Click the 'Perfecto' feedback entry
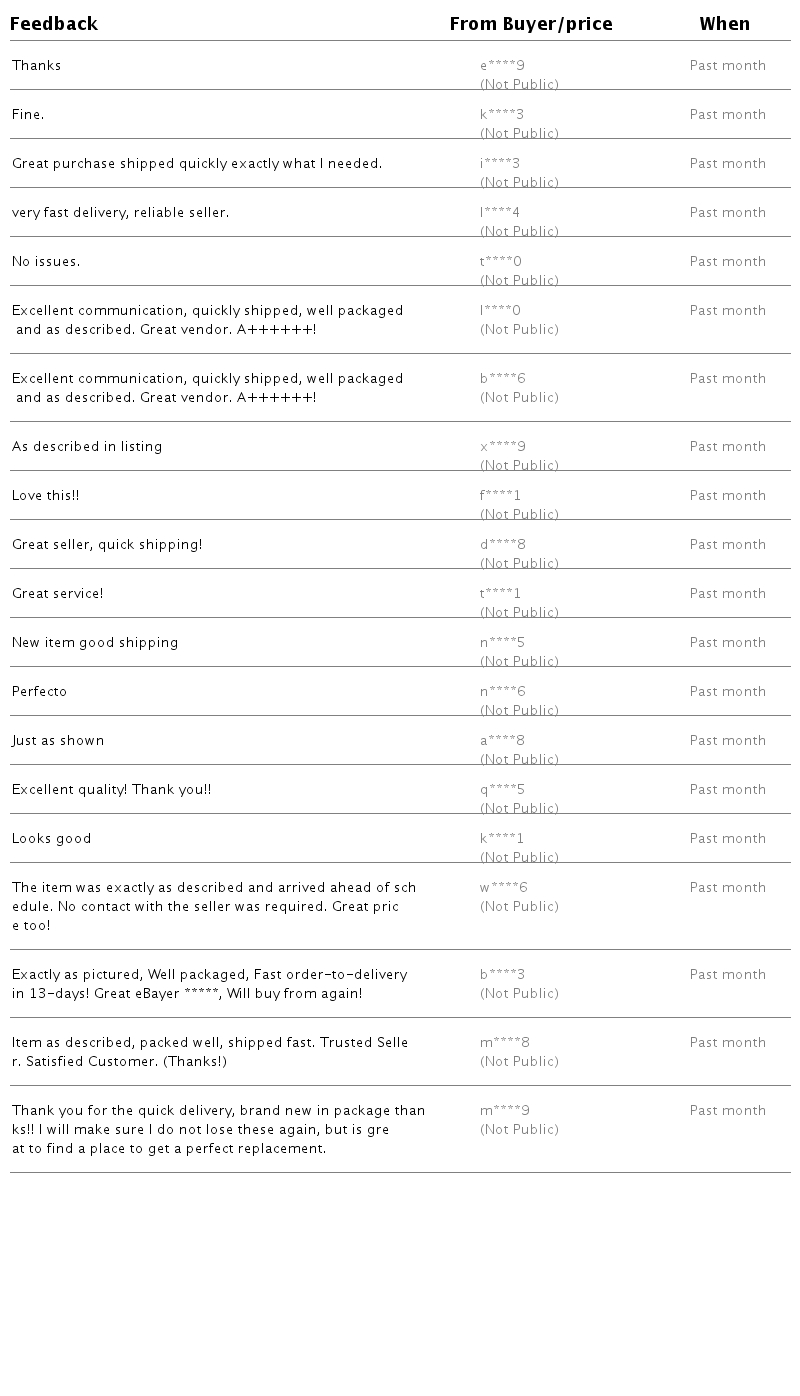 [x=40, y=692]
